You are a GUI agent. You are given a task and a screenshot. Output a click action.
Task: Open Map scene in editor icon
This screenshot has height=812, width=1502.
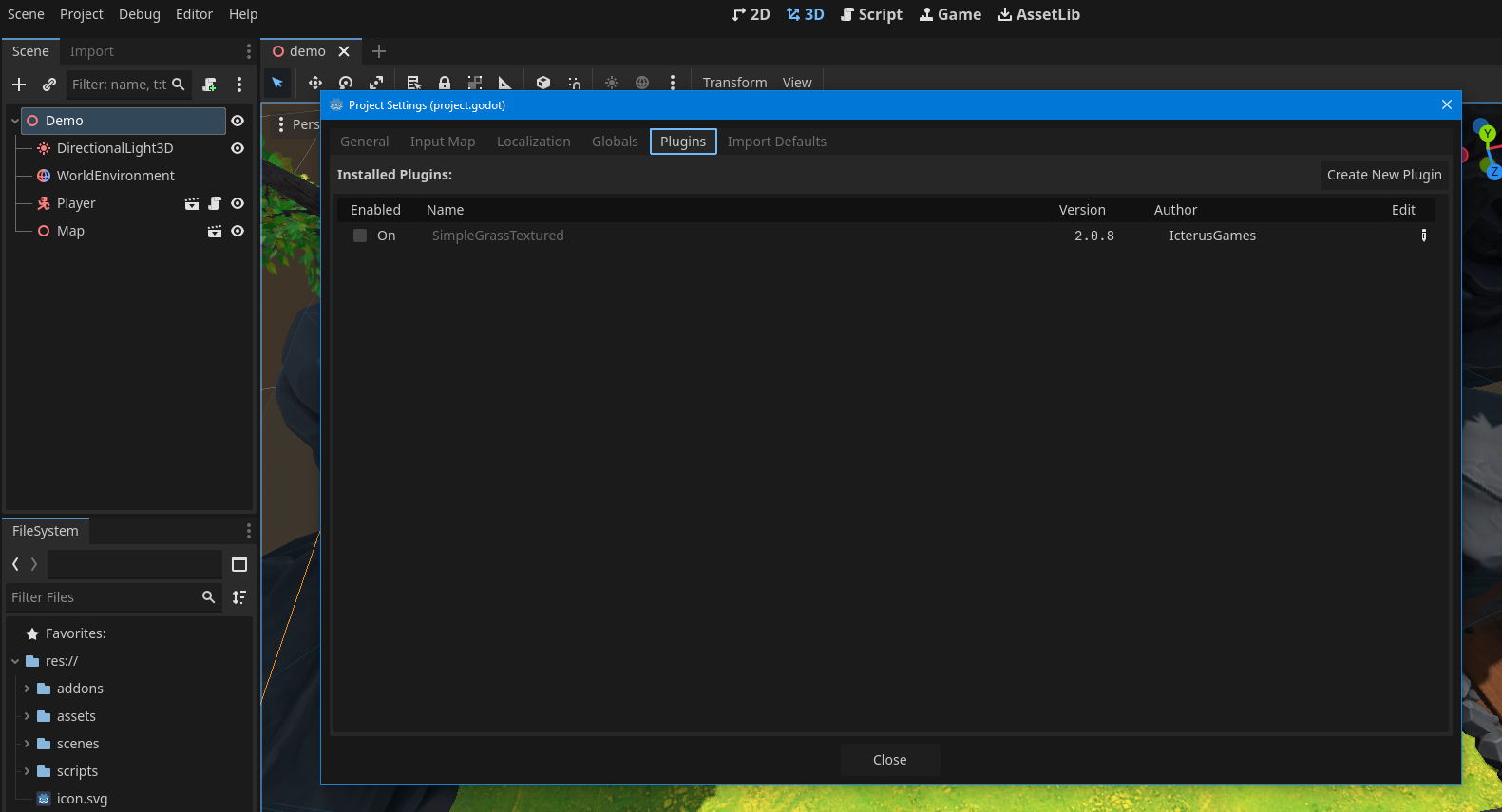point(215,231)
